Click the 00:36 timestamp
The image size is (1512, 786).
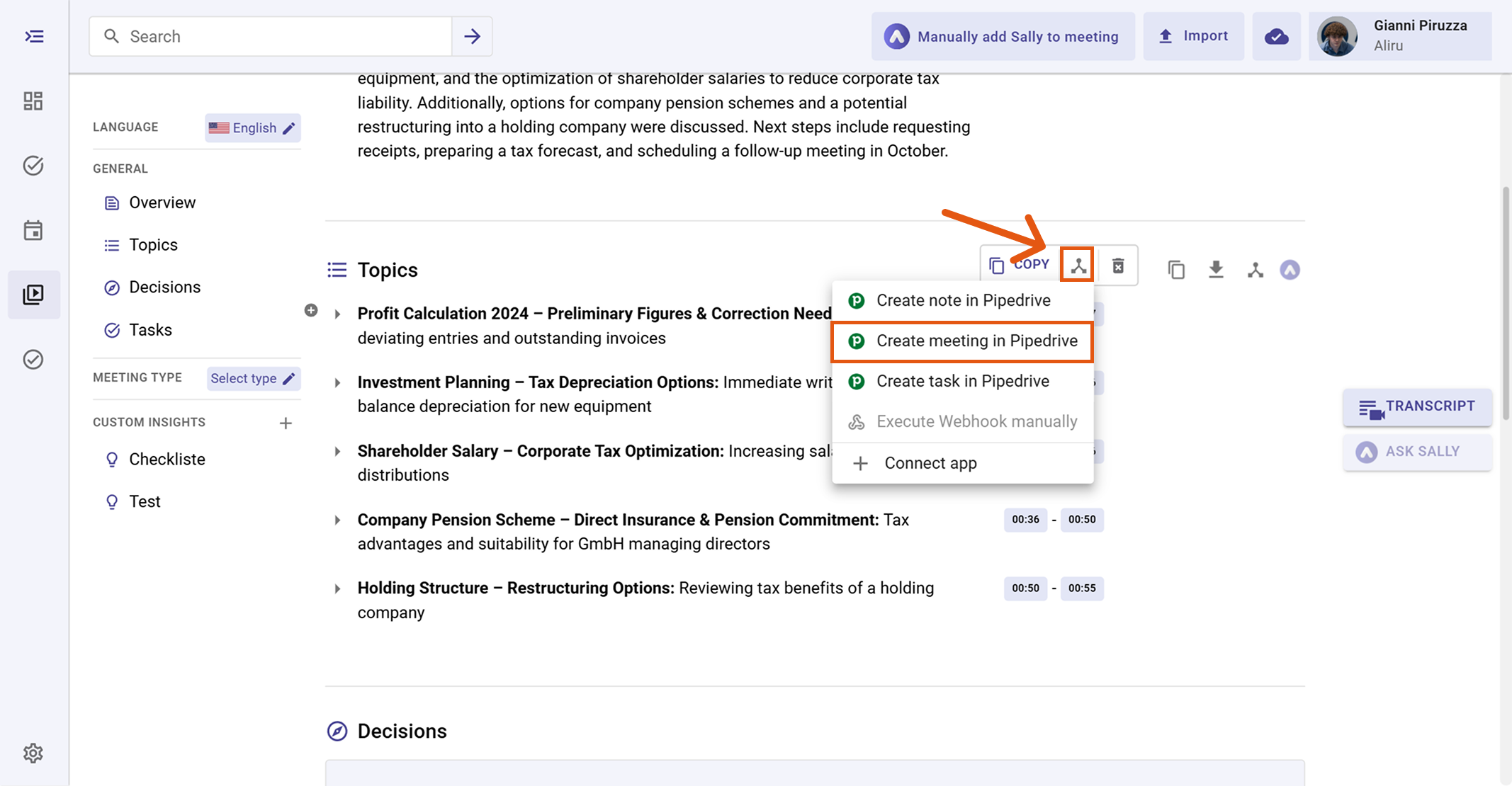tap(1025, 520)
